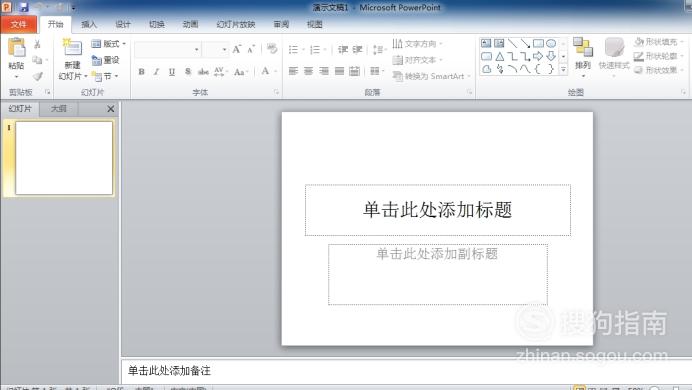Open the line spacing menu
Image resolution: width=692 pixels, height=390 pixels.
pos(379,49)
